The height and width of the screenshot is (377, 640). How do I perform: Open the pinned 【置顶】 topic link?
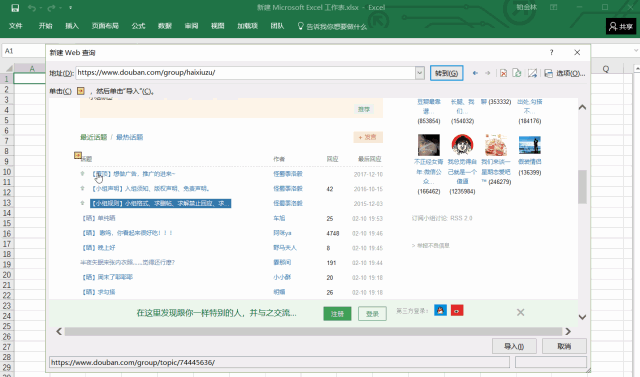click(x=133, y=174)
